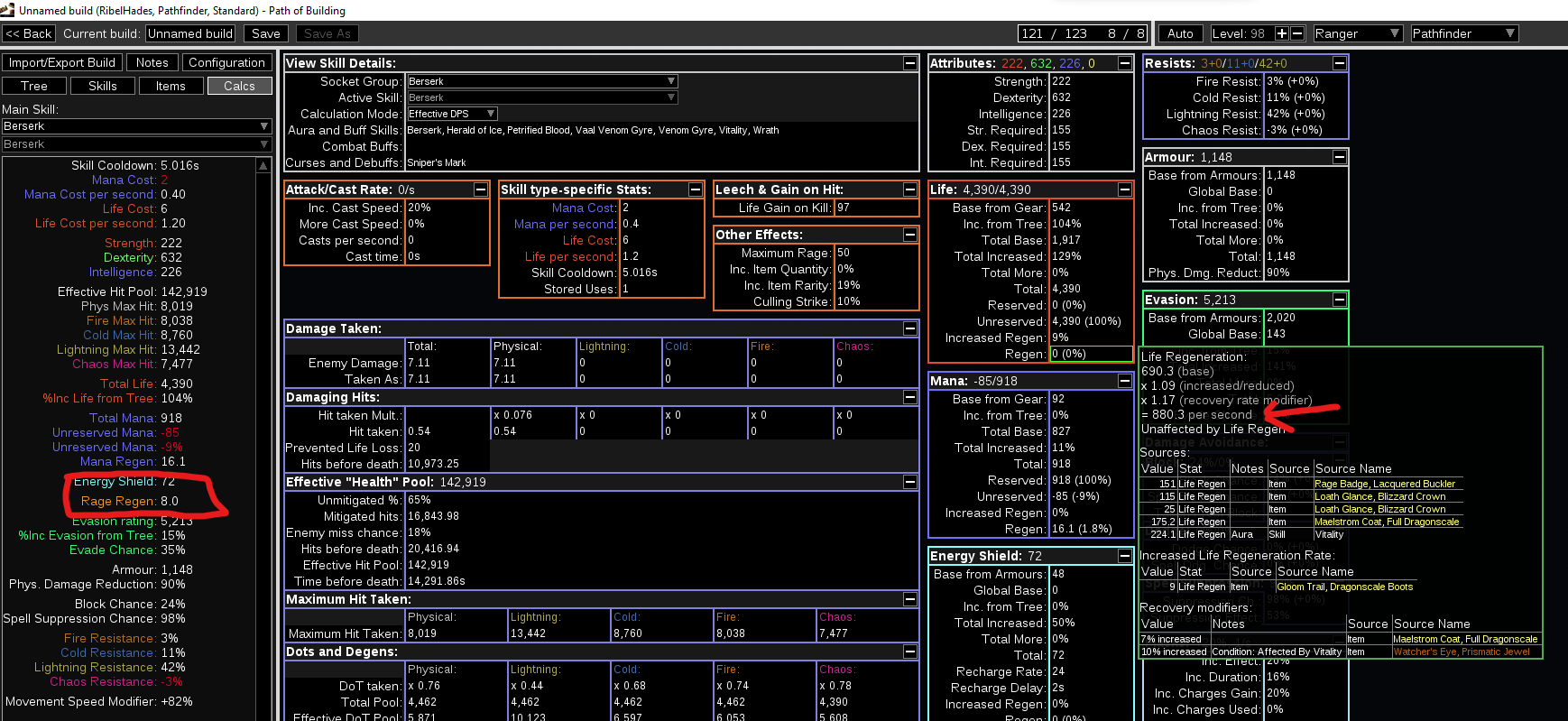Select the Life Regen value cell
Screen dimensions: 1568x721
[1092, 354]
